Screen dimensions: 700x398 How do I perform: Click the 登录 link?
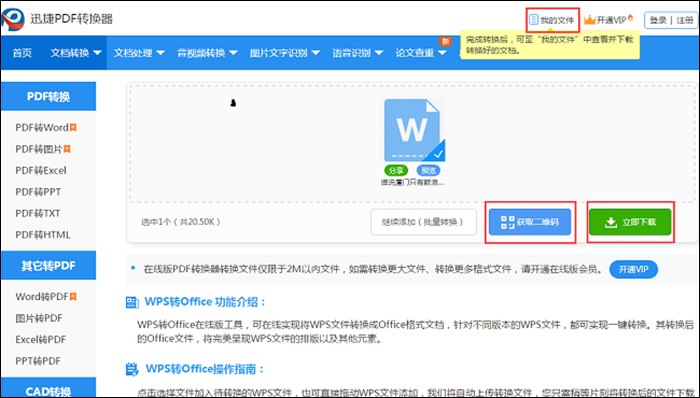(x=658, y=20)
